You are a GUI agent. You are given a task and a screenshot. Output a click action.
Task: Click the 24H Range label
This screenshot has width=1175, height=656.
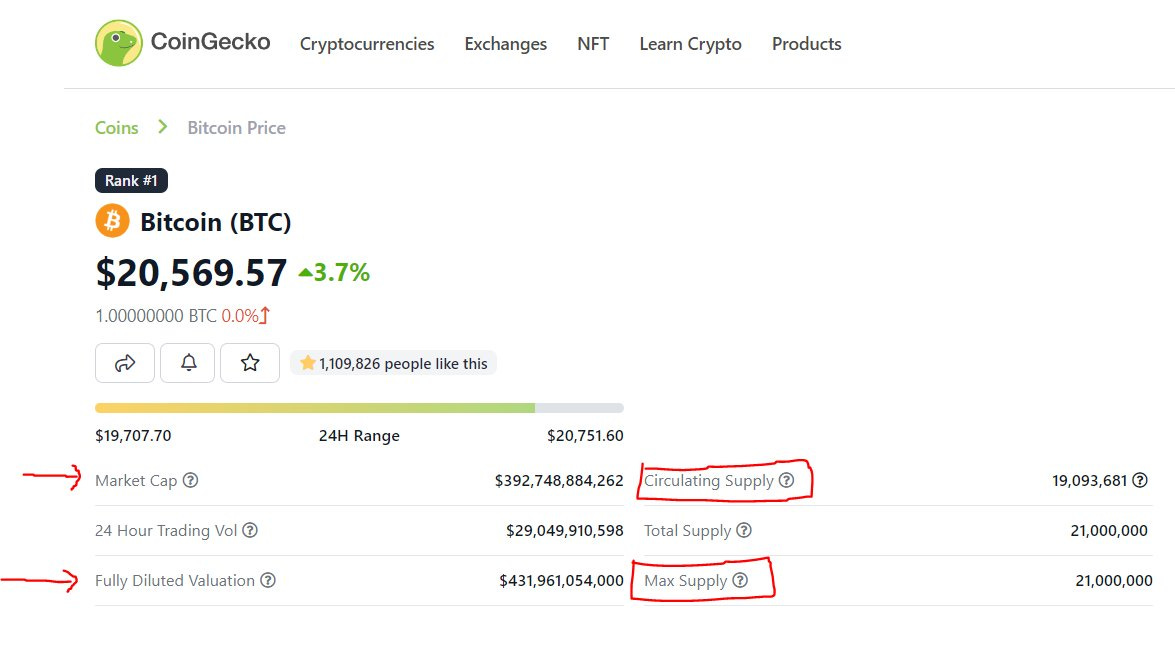359,436
